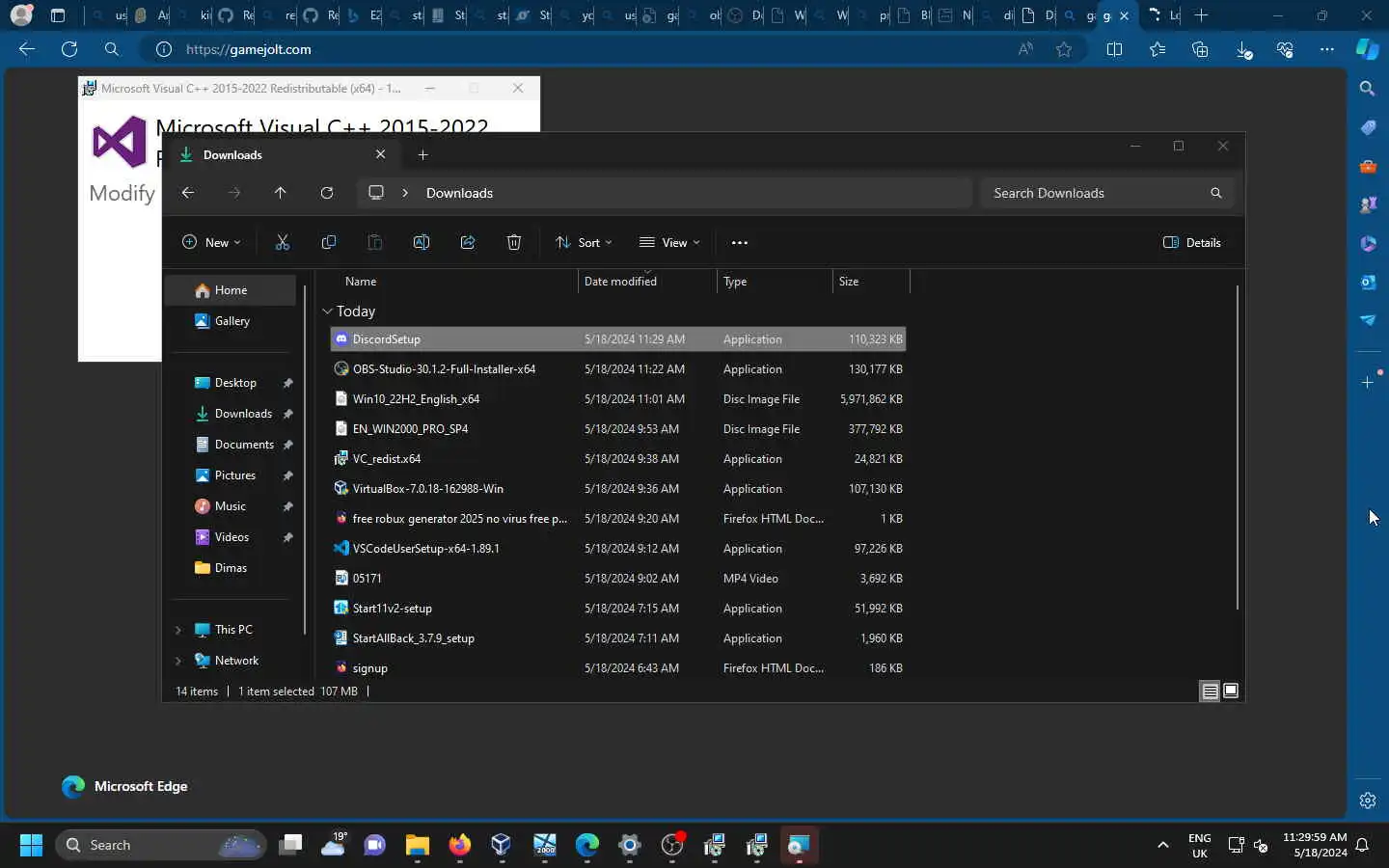Image resolution: width=1389 pixels, height=868 pixels.
Task: Expand the breadcrumb chevron before Downloads
Action: (x=405, y=193)
